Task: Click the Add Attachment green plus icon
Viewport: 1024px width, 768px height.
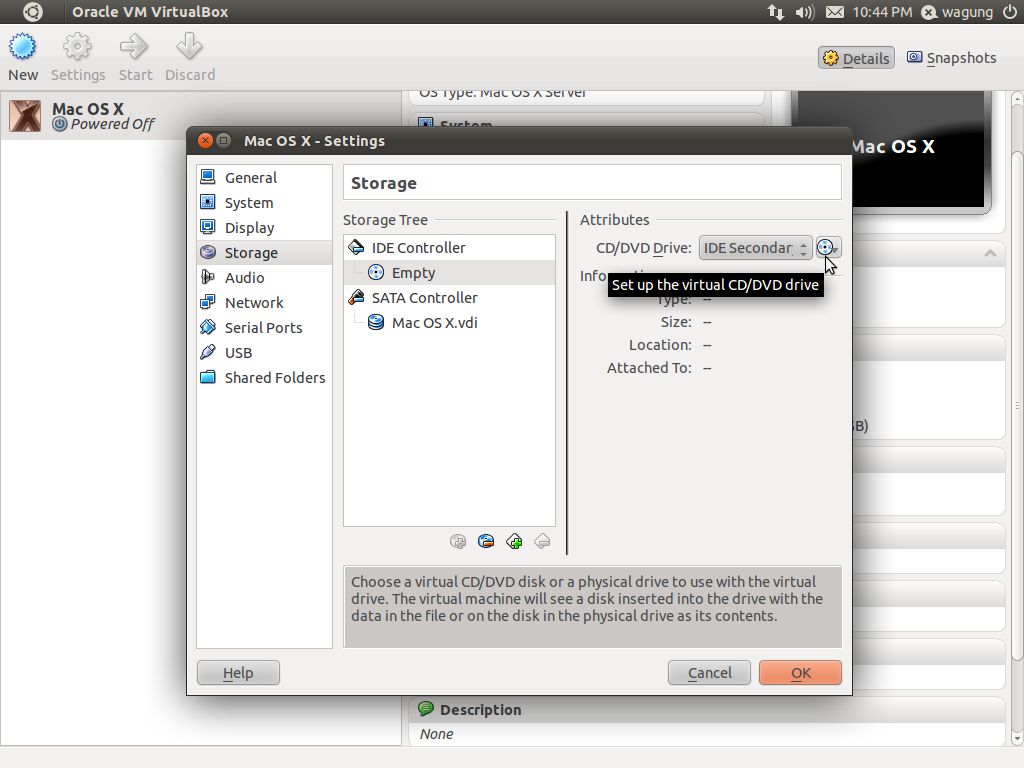Action: [x=514, y=541]
